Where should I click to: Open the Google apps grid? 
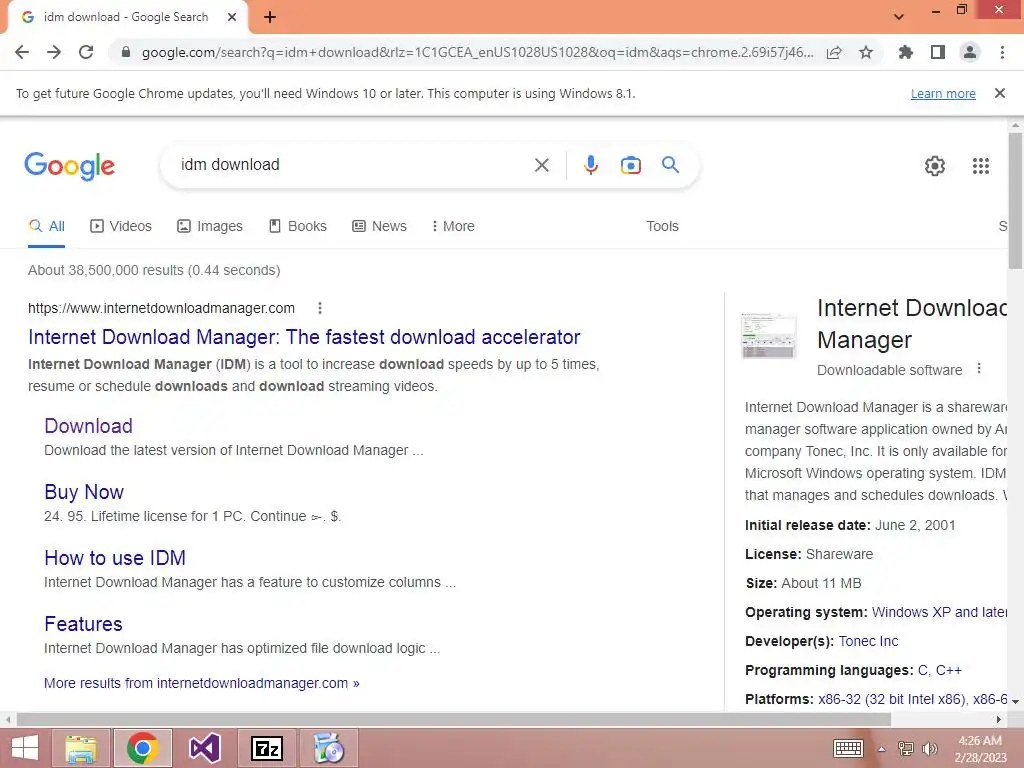(981, 166)
